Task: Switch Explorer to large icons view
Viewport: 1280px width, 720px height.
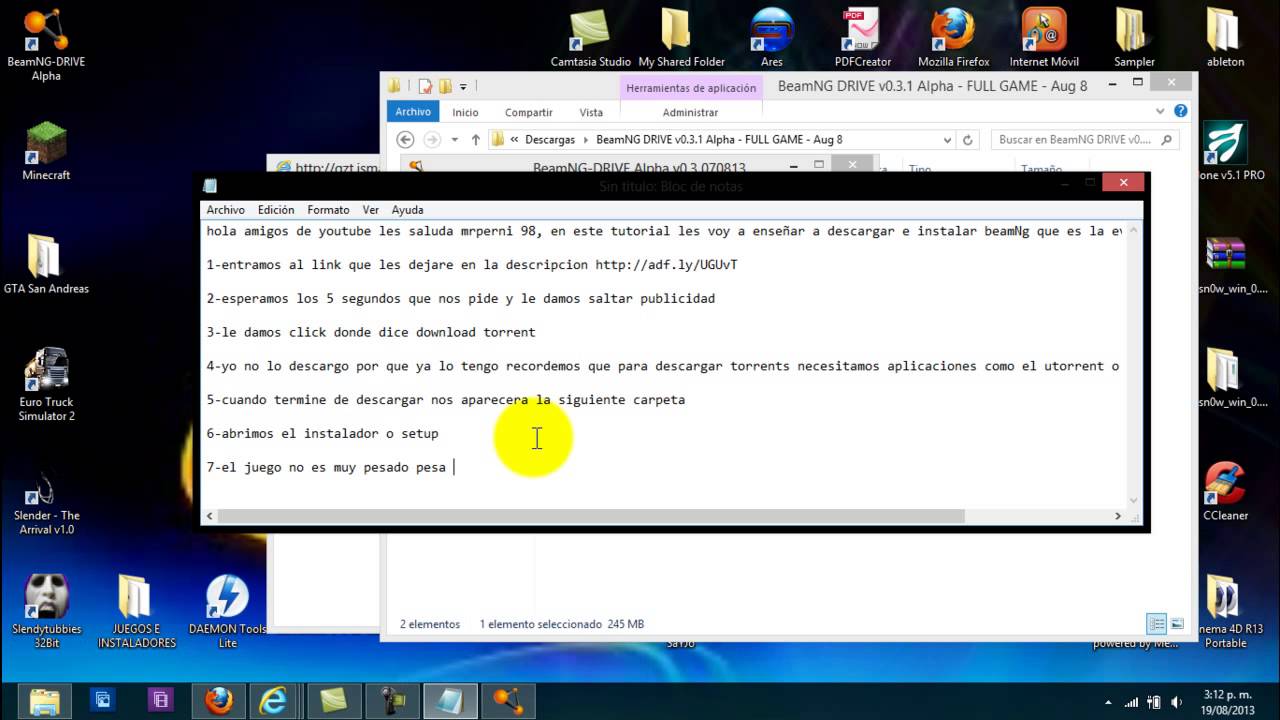Action: tap(1176, 624)
